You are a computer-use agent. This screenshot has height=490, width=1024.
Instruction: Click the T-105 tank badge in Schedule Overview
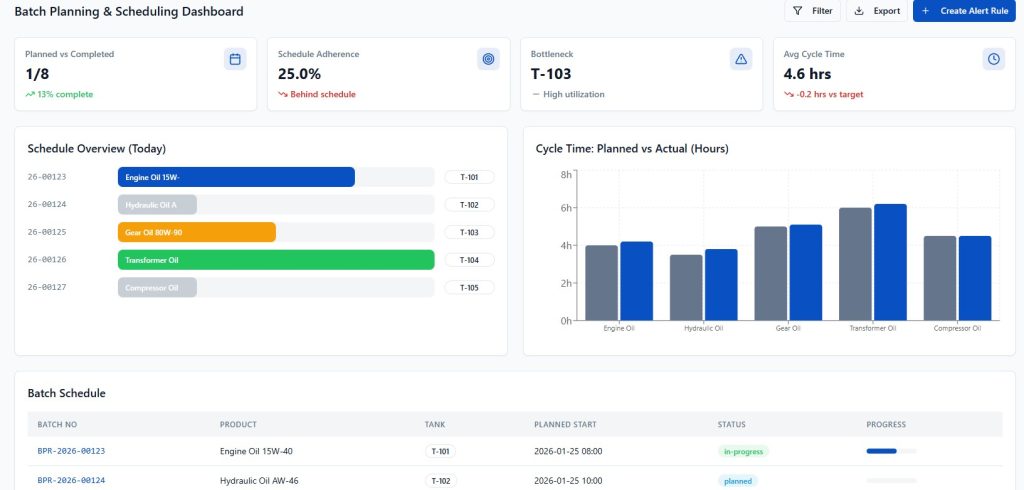point(469,288)
